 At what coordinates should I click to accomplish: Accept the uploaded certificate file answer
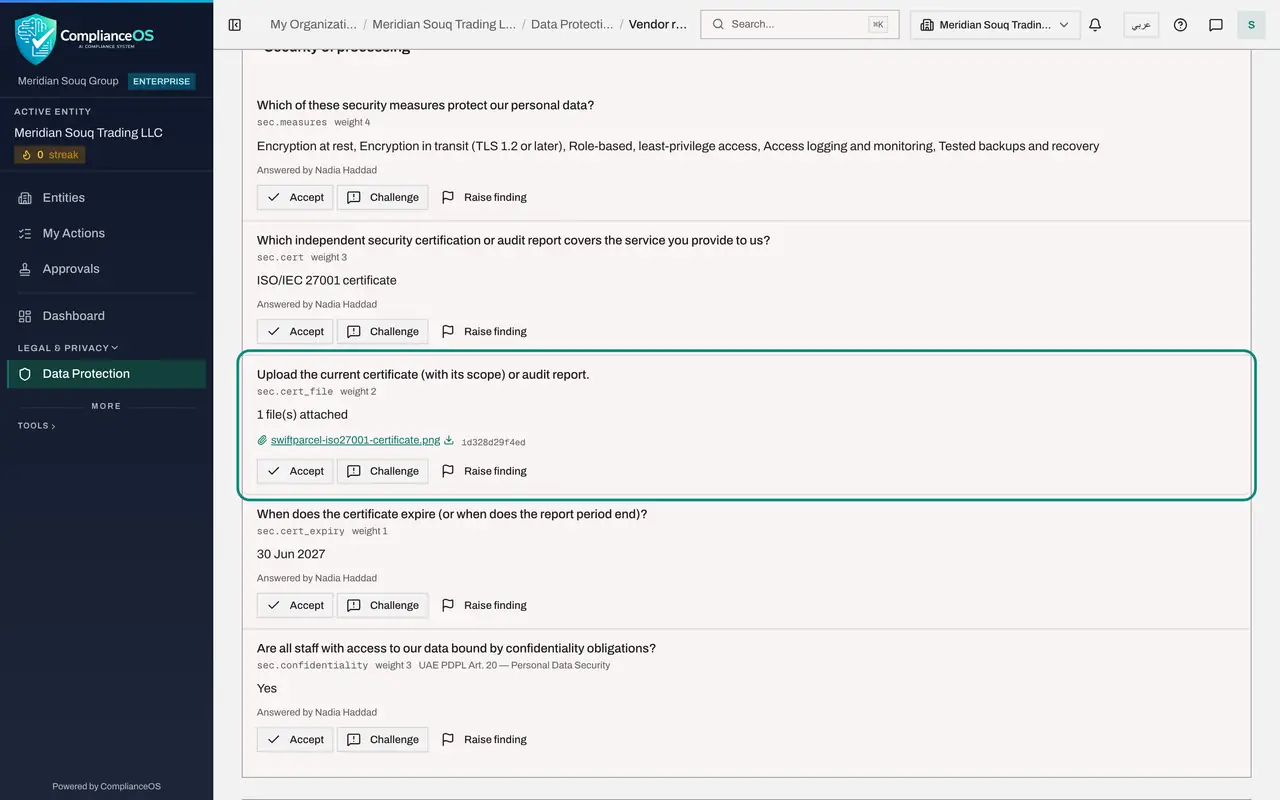(295, 471)
